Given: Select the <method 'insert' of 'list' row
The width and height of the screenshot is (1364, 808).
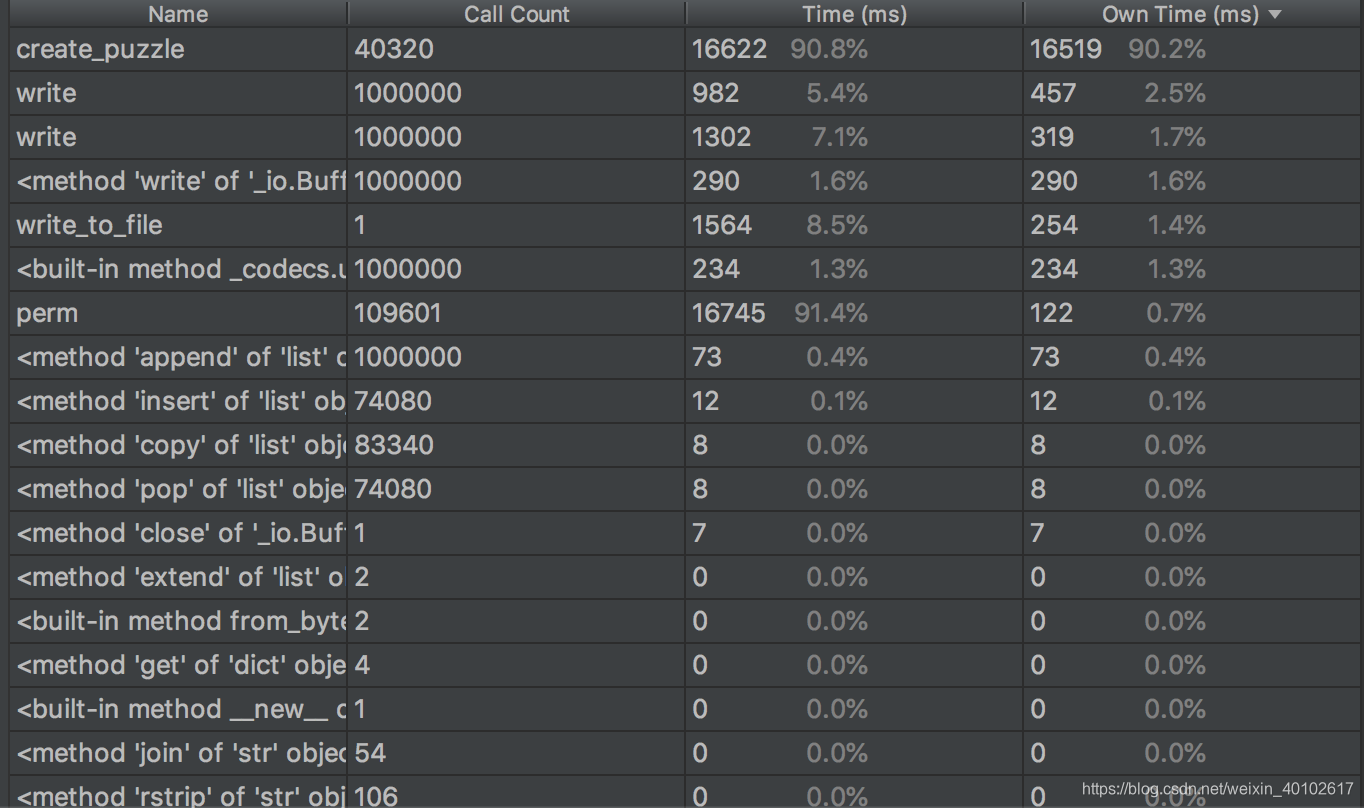Looking at the screenshot, I should [685, 401].
